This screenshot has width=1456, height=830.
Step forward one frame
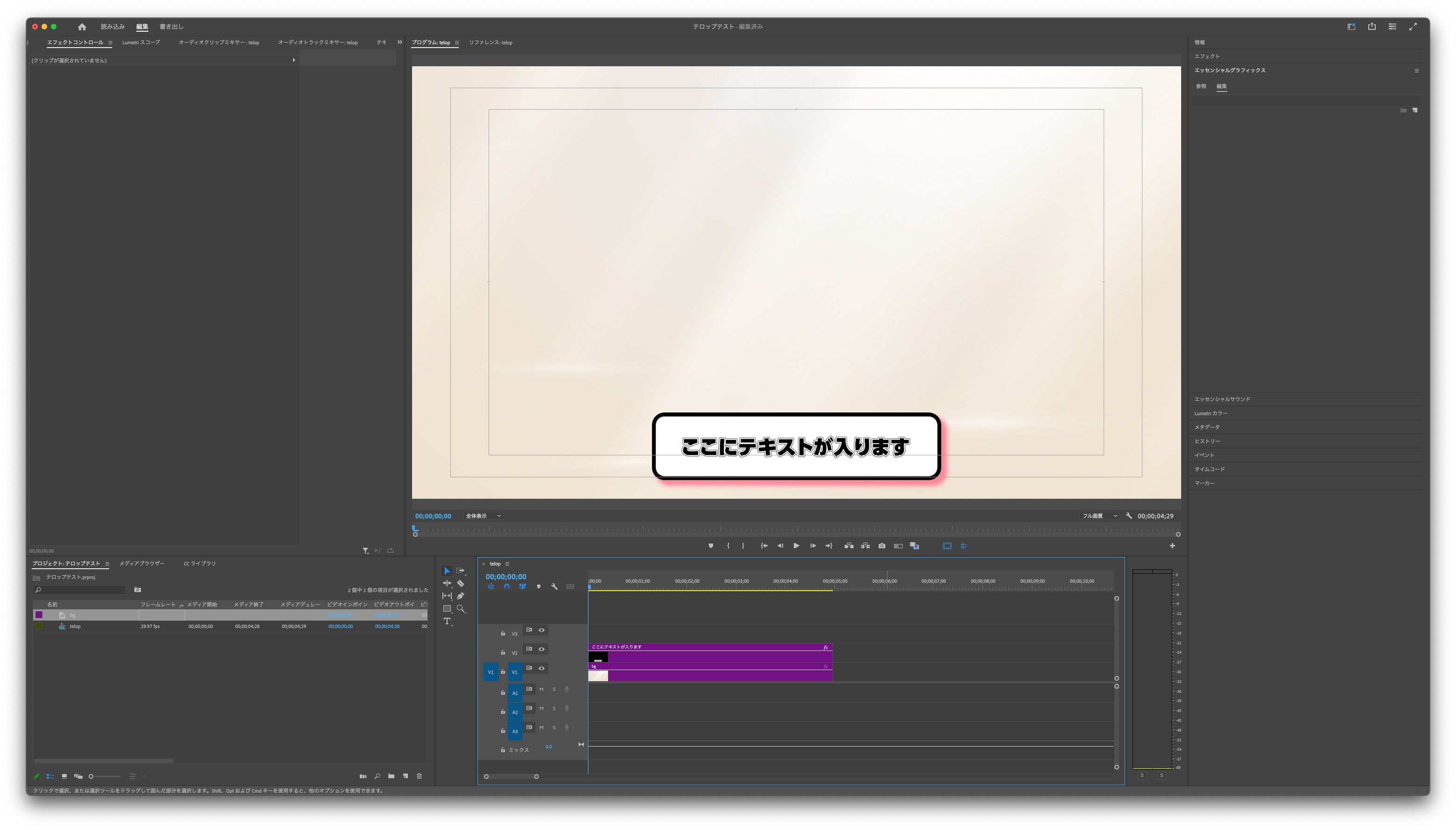(813, 545)
